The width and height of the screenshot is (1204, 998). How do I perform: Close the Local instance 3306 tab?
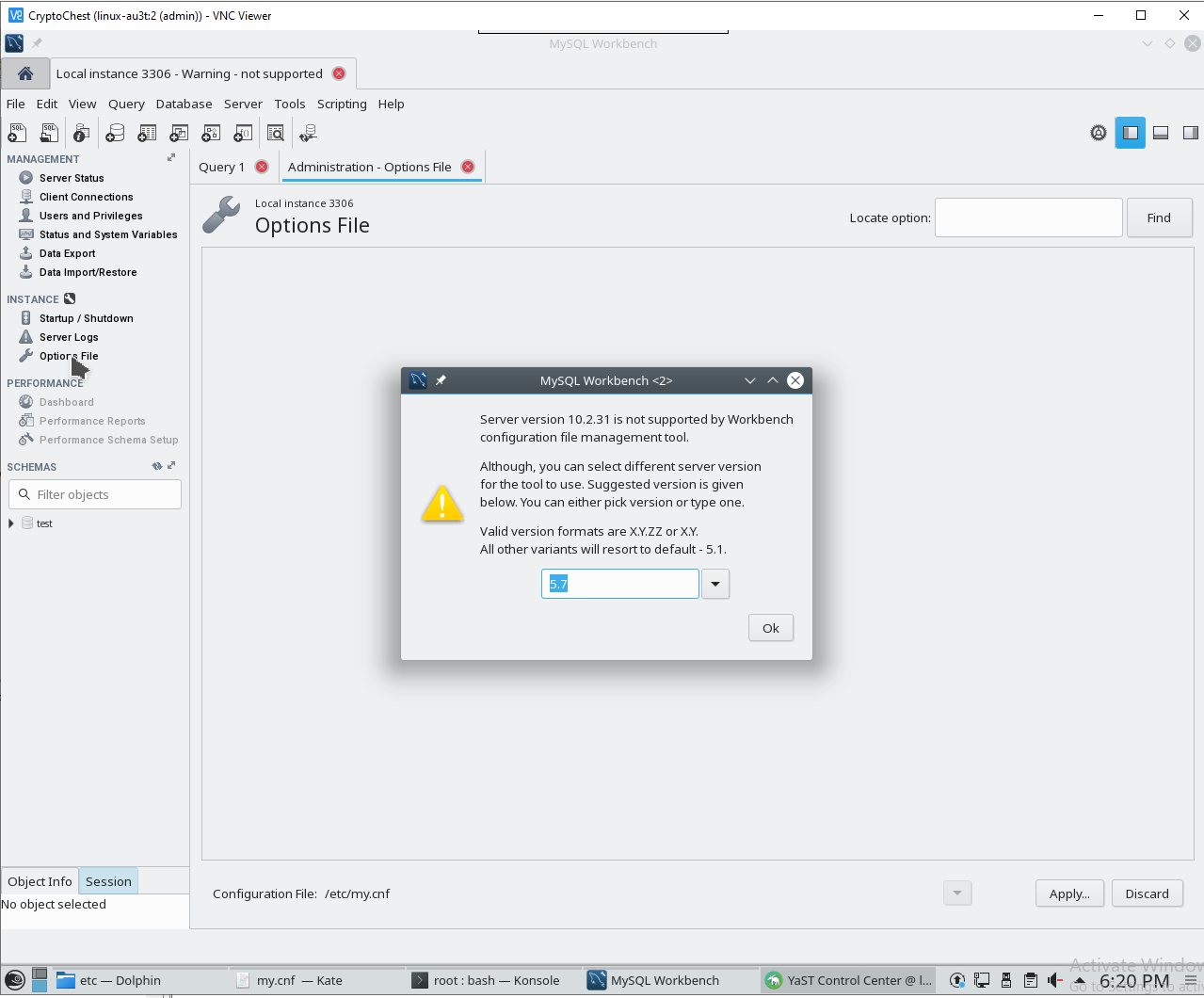click(x=339, y=73)
